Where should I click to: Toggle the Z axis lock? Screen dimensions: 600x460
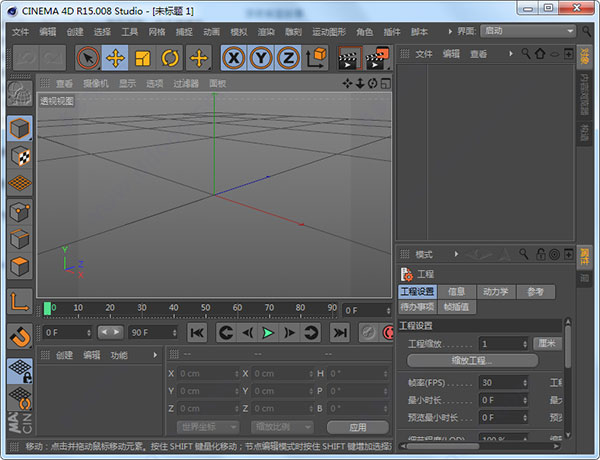coord(287,58)
